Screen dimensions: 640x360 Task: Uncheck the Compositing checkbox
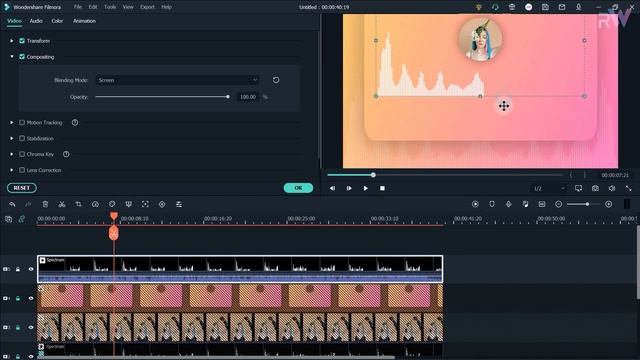pos(22,57)
